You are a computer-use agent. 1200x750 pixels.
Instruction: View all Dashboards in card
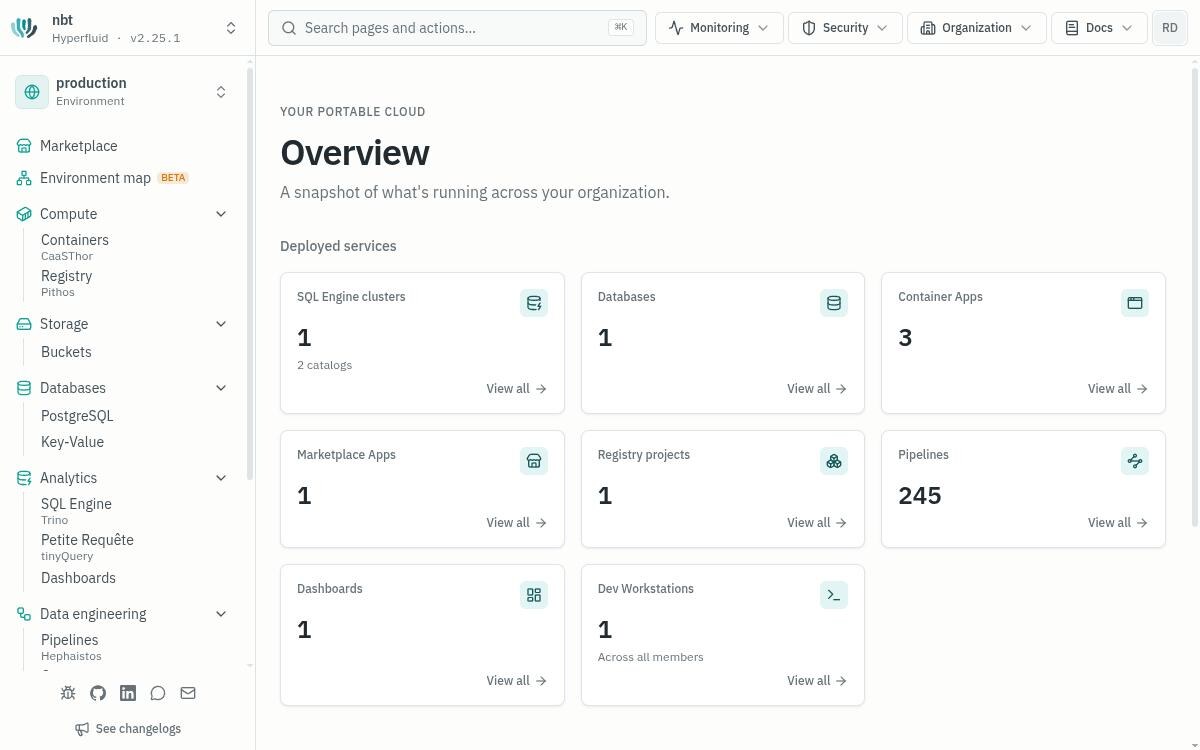[x=517, y=681]
